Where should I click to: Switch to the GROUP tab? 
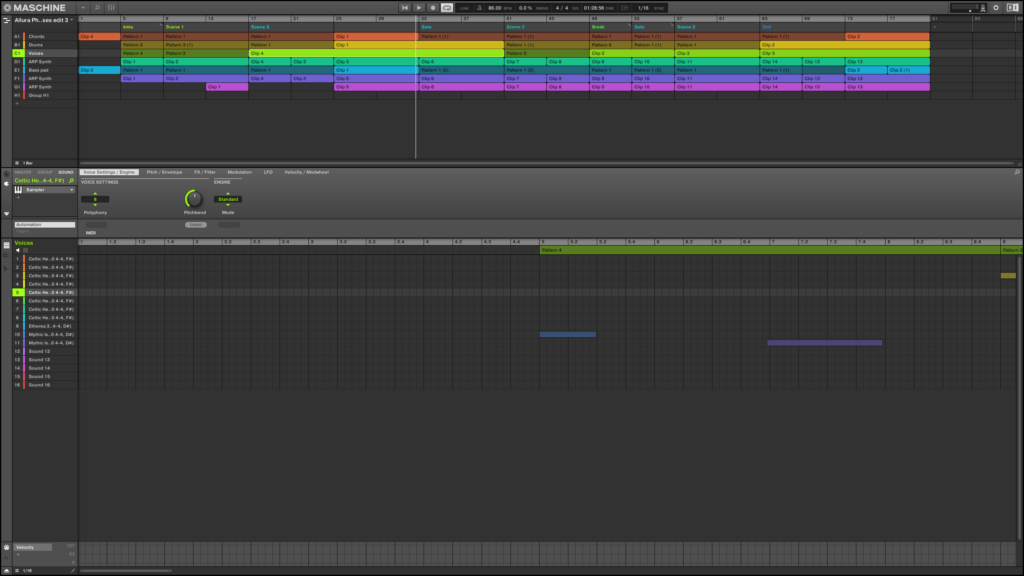[x=44, y=172]
